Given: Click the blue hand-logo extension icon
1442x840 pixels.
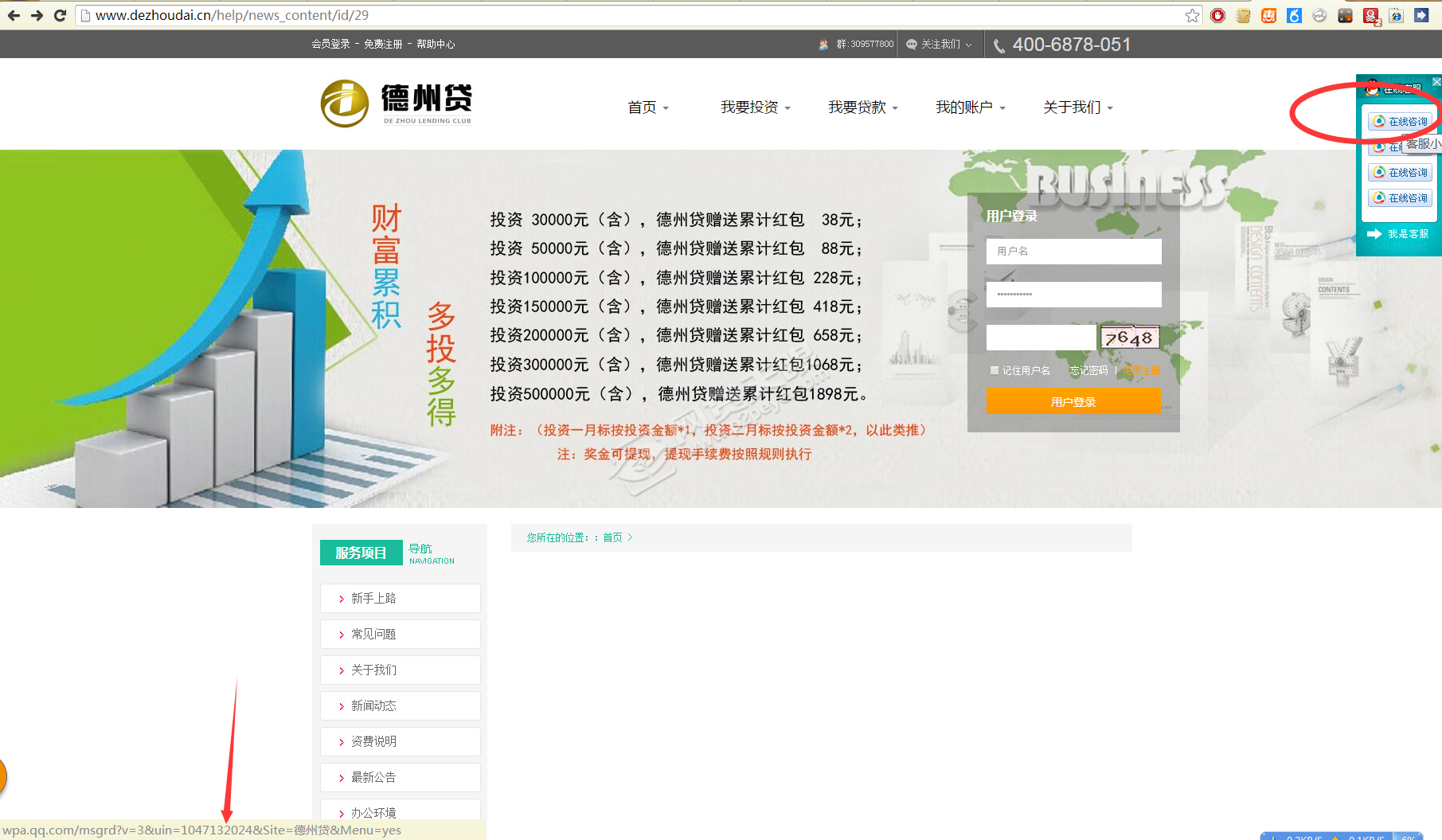Looking at the screenshot, I should point(1294,15).
